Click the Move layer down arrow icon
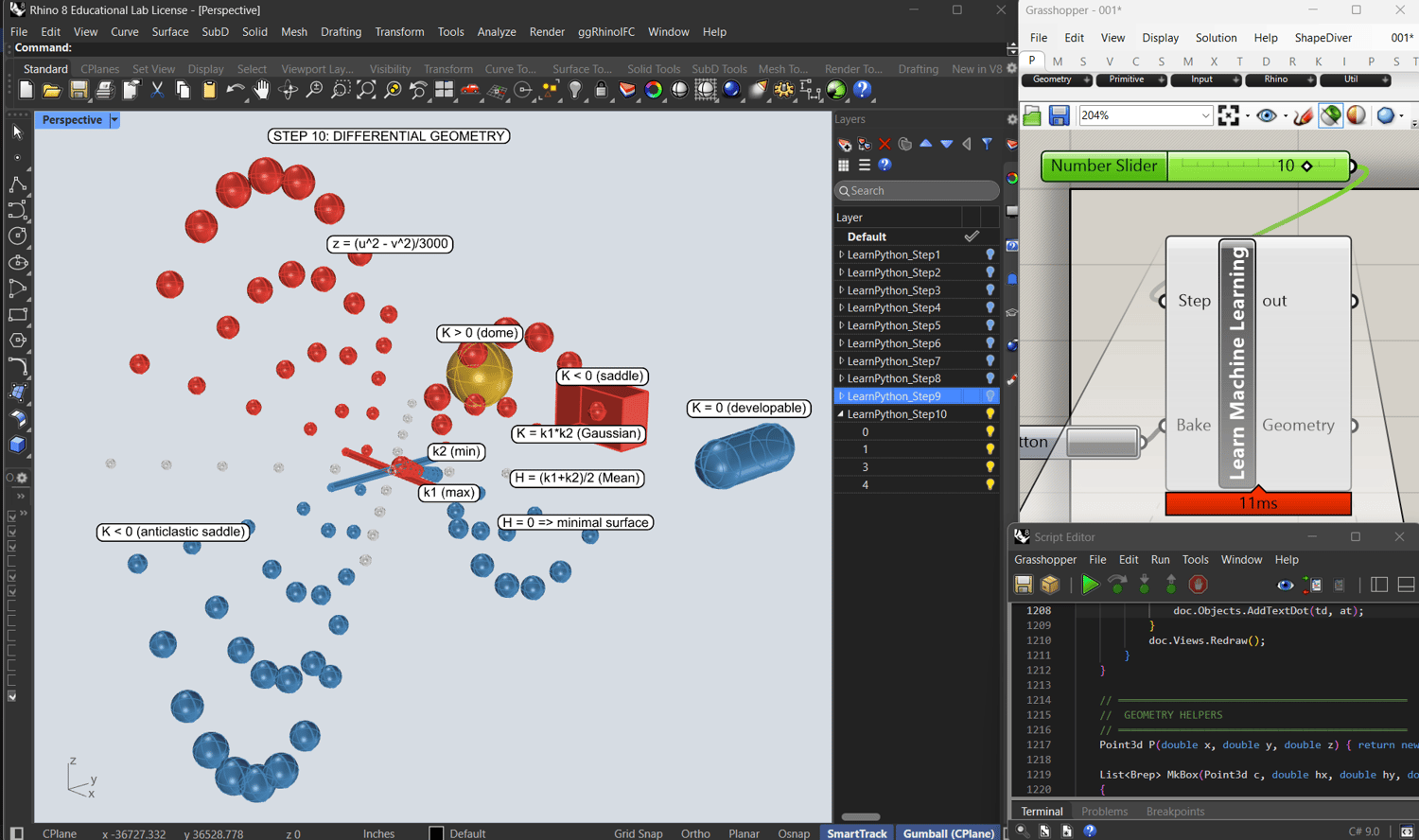Screen dimensions: 1419x840 [x=946, y=144]
